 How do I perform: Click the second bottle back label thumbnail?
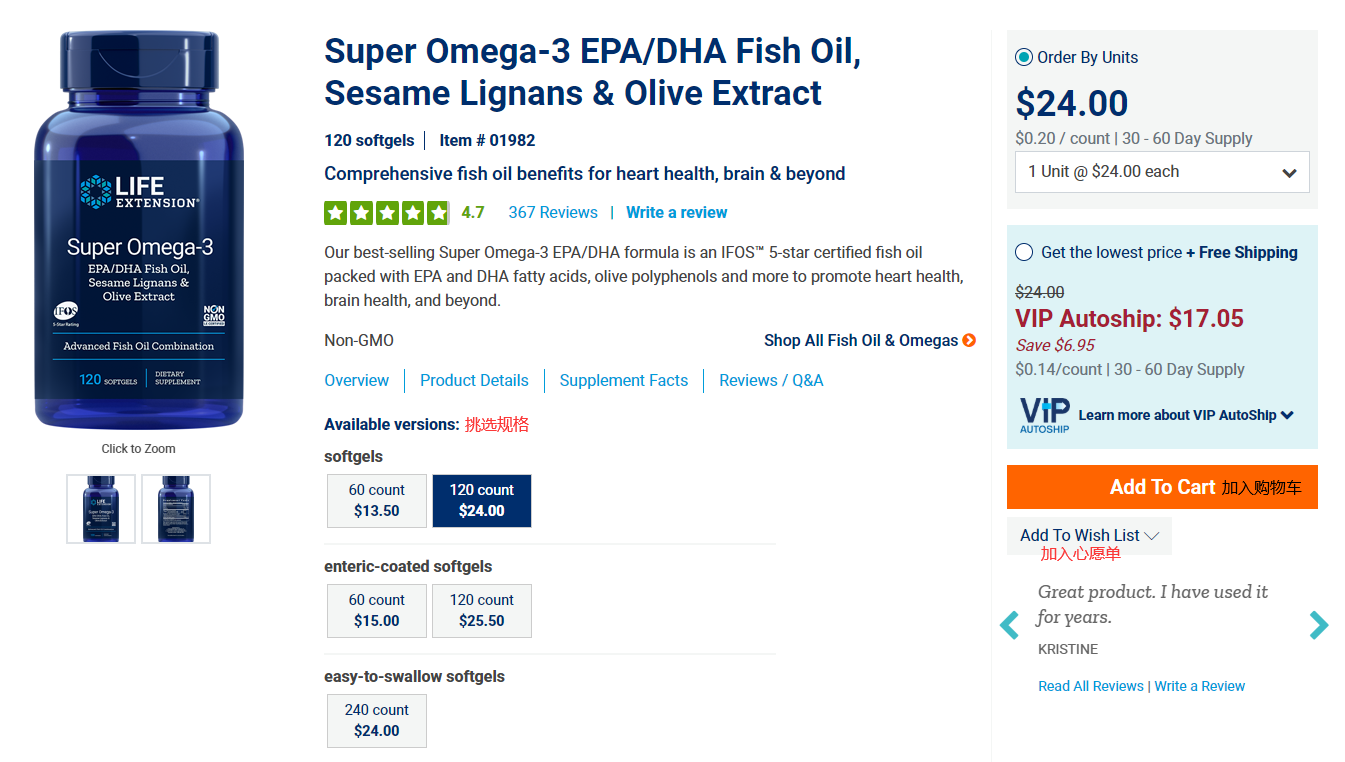coord(176,509)
